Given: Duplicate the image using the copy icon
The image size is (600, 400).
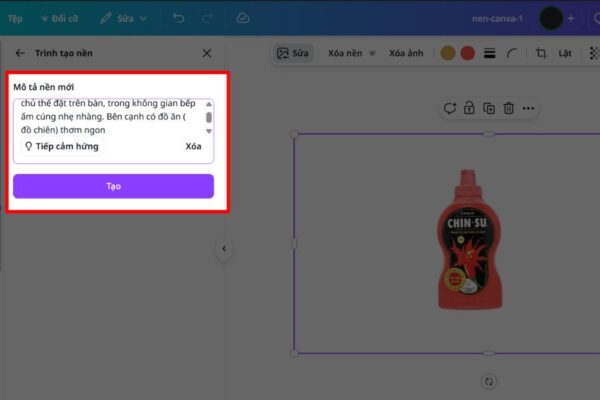Looking at the screenshot, I should point(489,108).
